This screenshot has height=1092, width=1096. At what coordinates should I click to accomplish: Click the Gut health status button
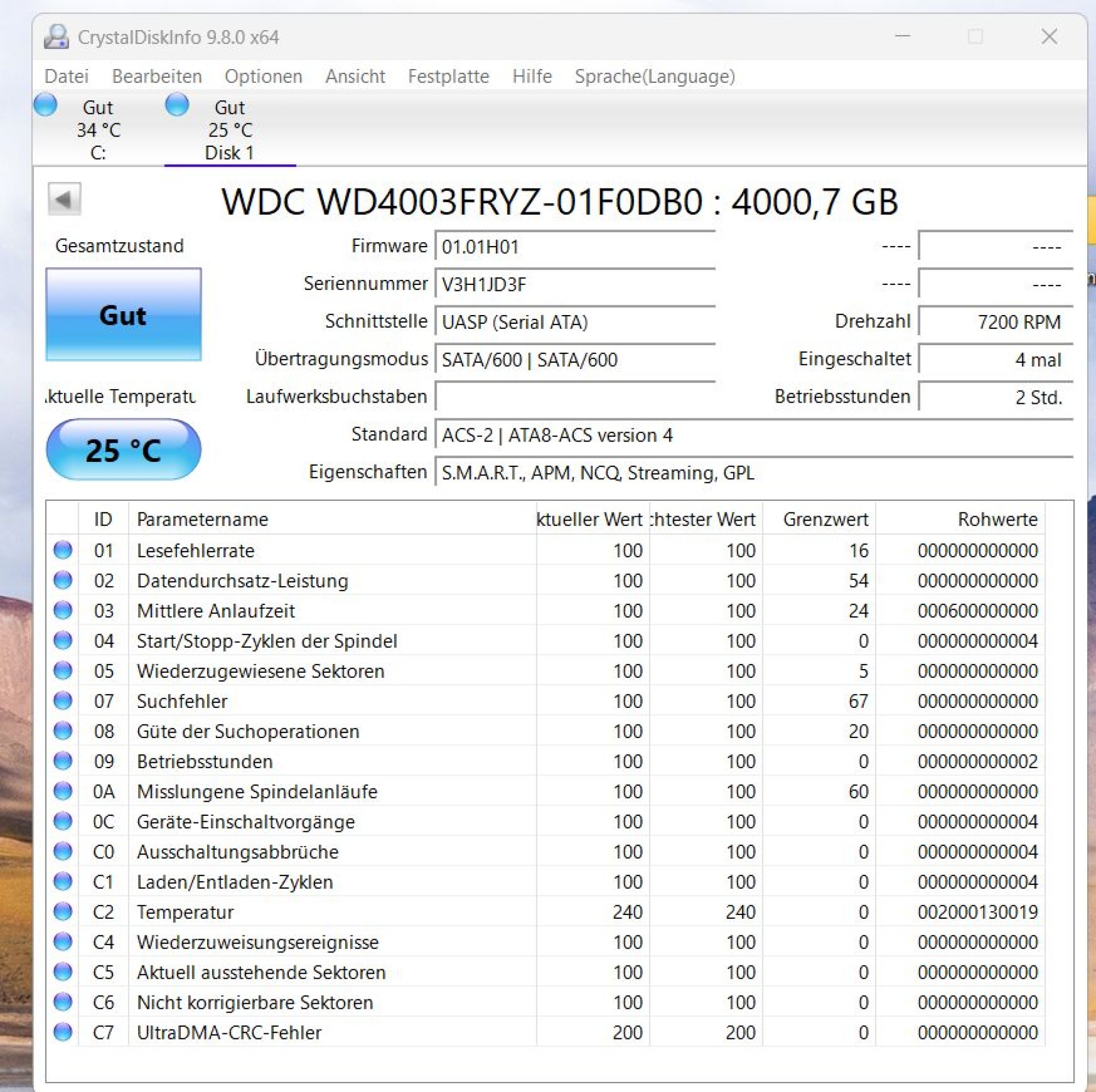[x=123, y=315]
